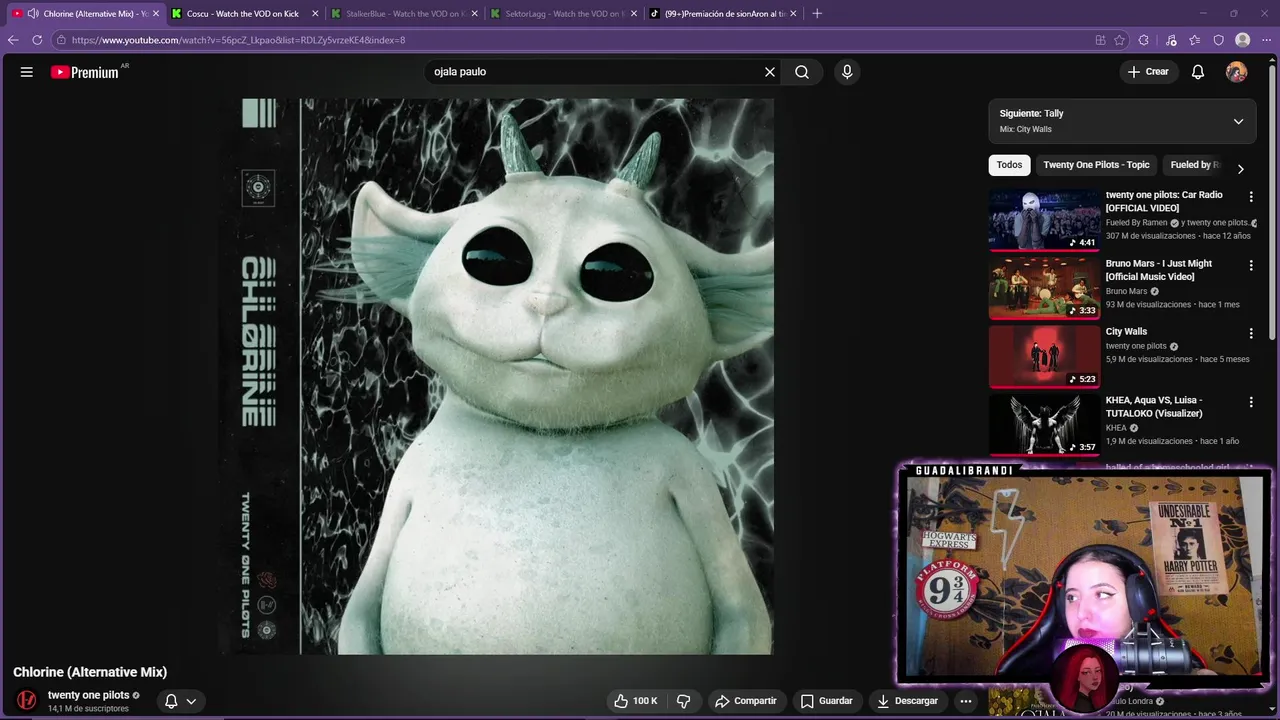Open YouTube notifications bell
The image size is (1280, 720).
1198,72
